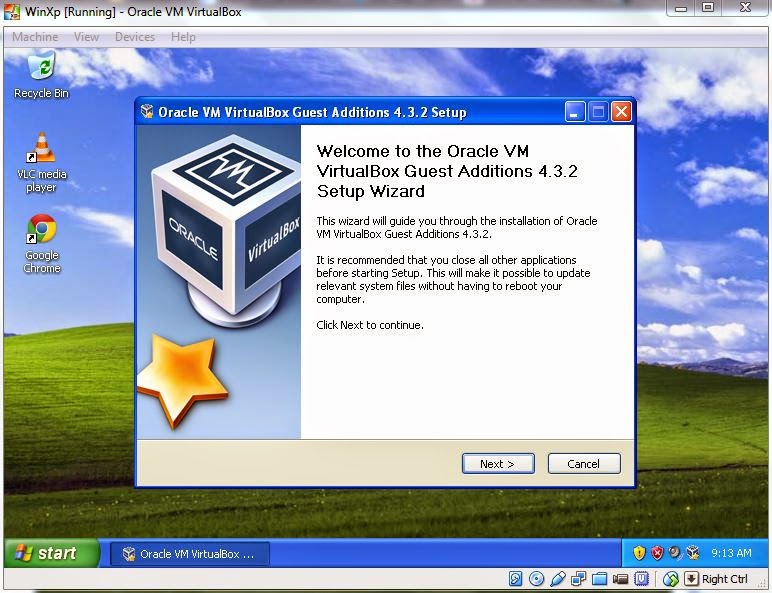Open the Help menu
The image size is (772, 593).
(183, 37)
